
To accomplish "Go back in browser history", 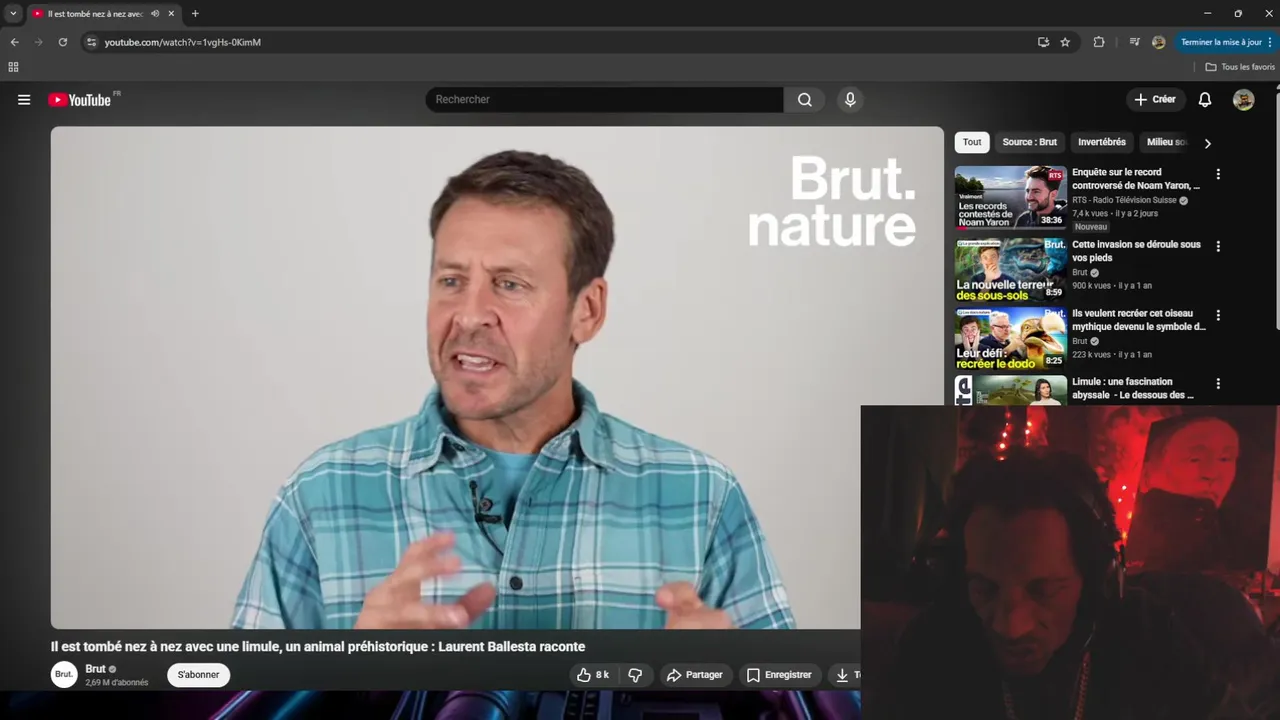I will click(14, 42).
